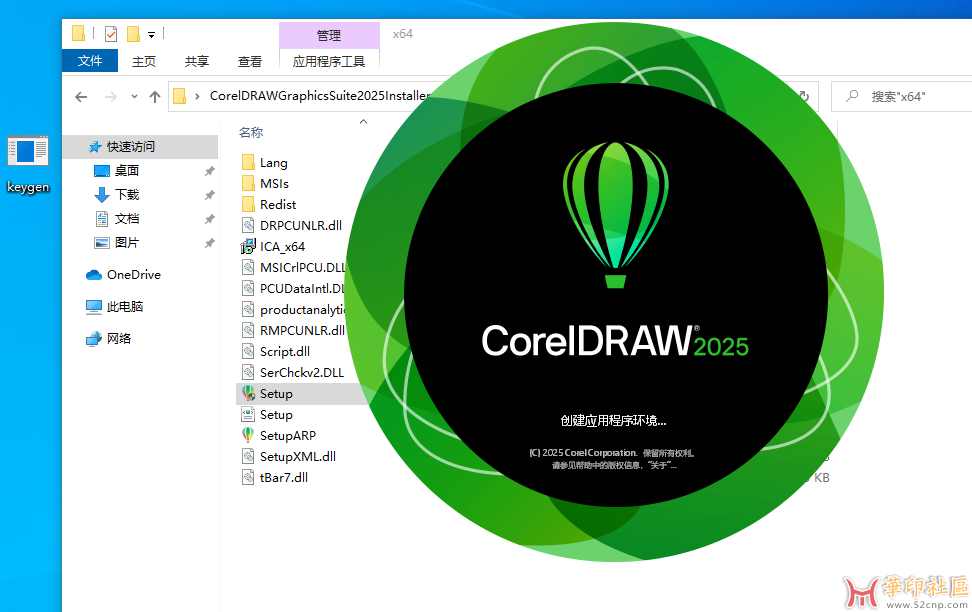972x612 pixels.
Task: Click the balloon logo on splash screen
Action: [616, 215]
